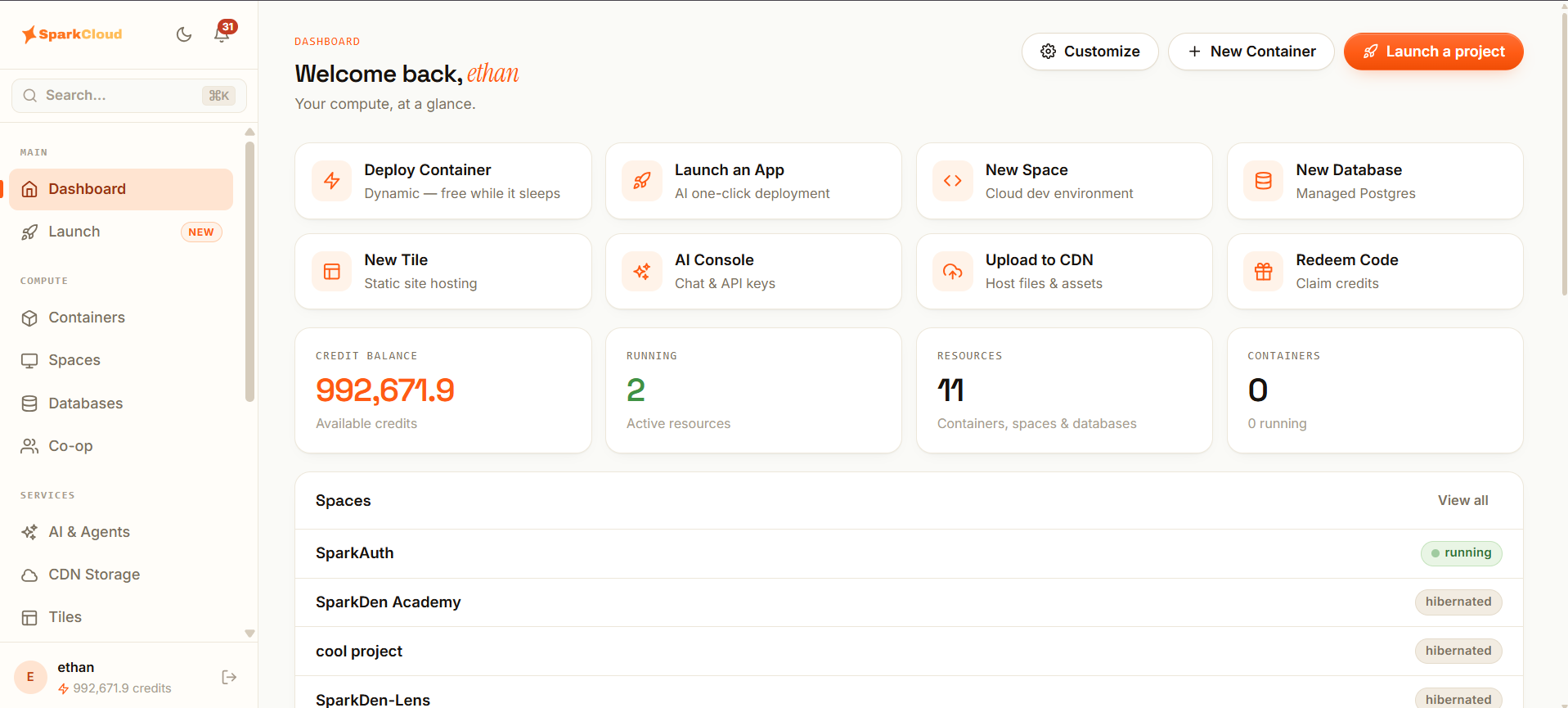Click the hibernated badge for SparkDen Academy

(x=1458, y=602)
